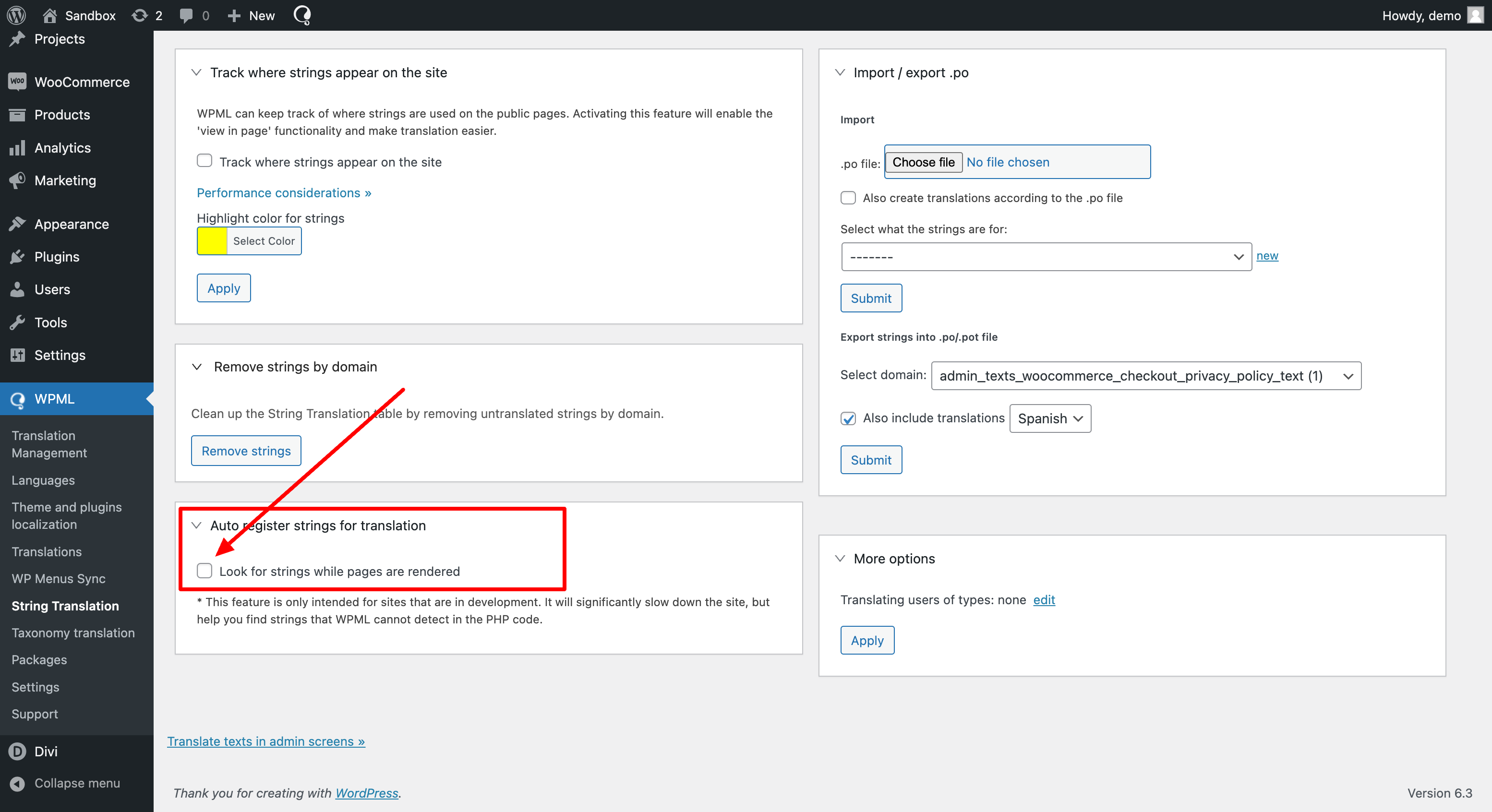The image size is (1492, 812).
Task: Collapse More options section
Action: pos(840,558)
